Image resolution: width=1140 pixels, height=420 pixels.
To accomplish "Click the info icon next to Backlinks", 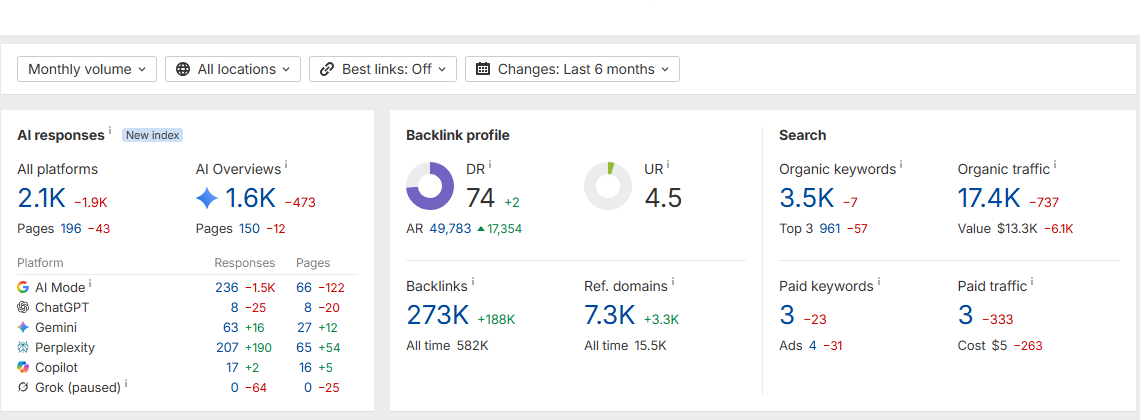I will coord(473,281).
